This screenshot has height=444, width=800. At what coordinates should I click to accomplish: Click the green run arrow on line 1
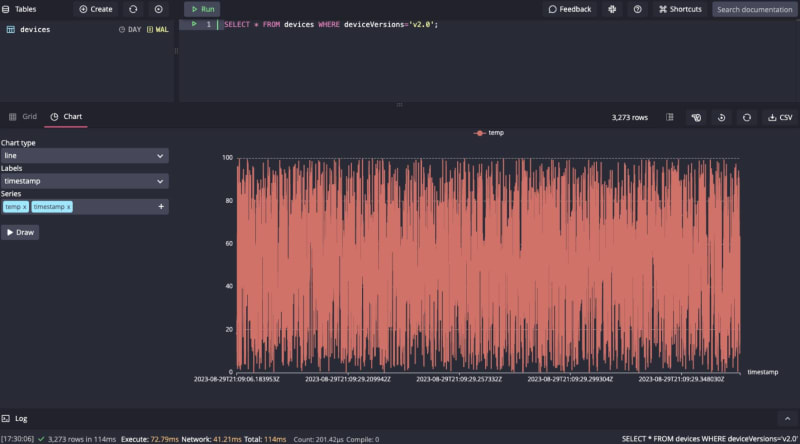click(194, 24)
